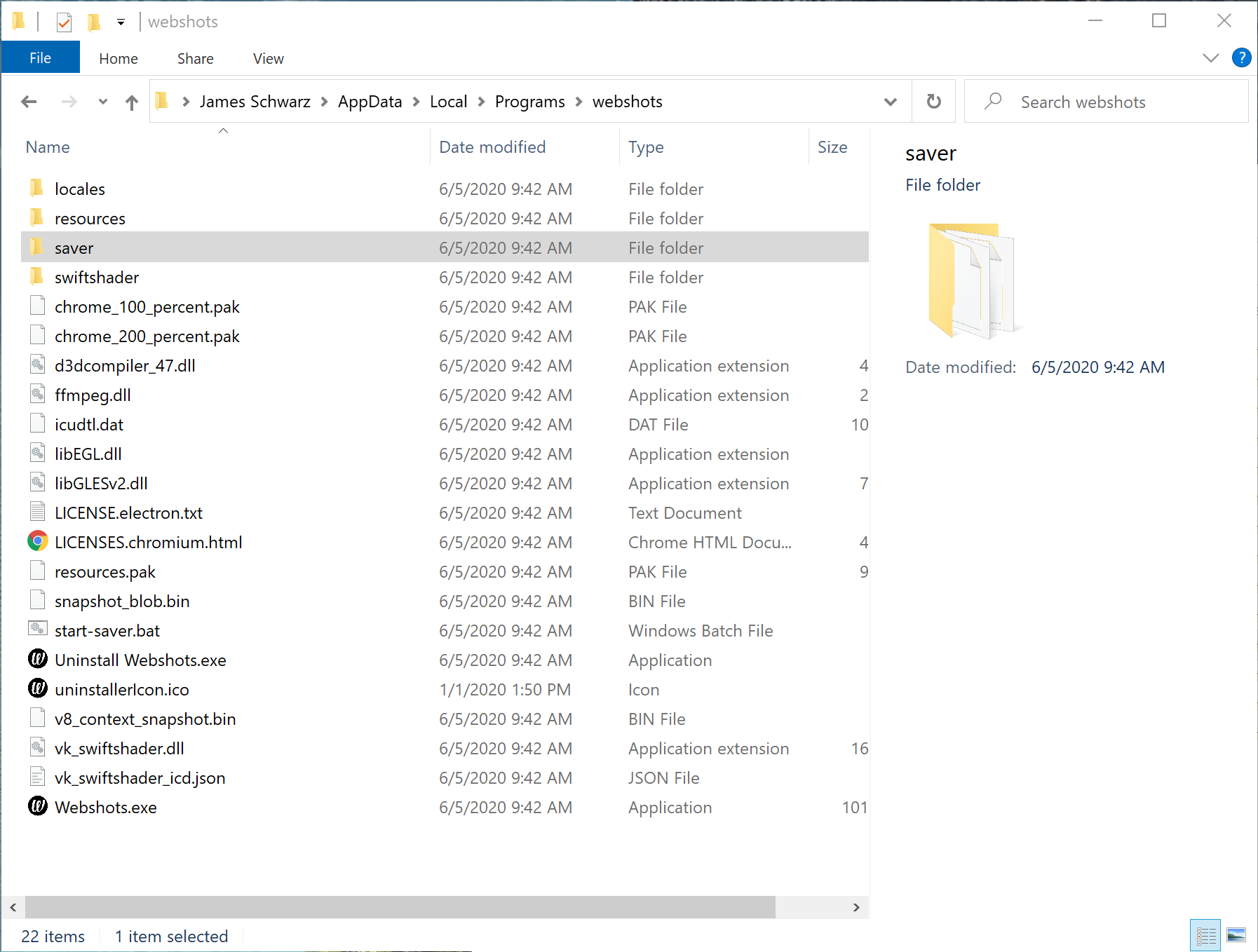The image size is (1258, 952).
Task: Sort files by Date modified column
Action: tap(492, 147)
